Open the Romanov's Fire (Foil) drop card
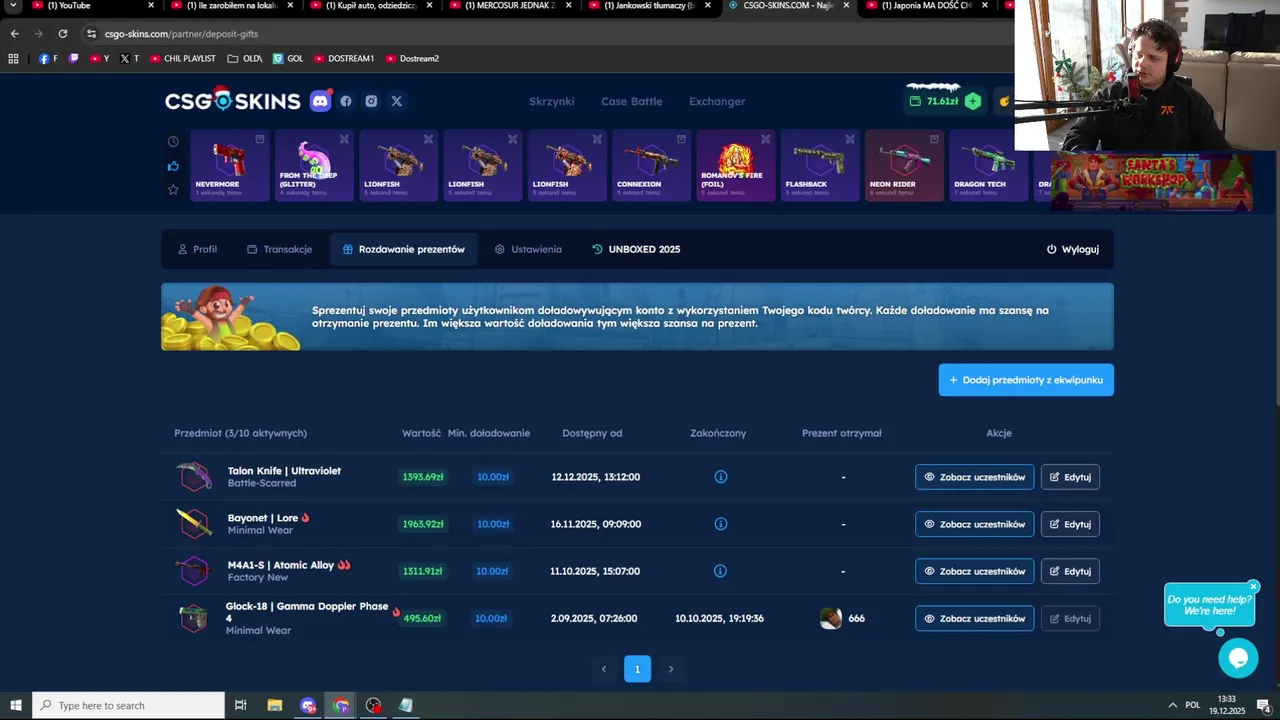 point(735,165)
